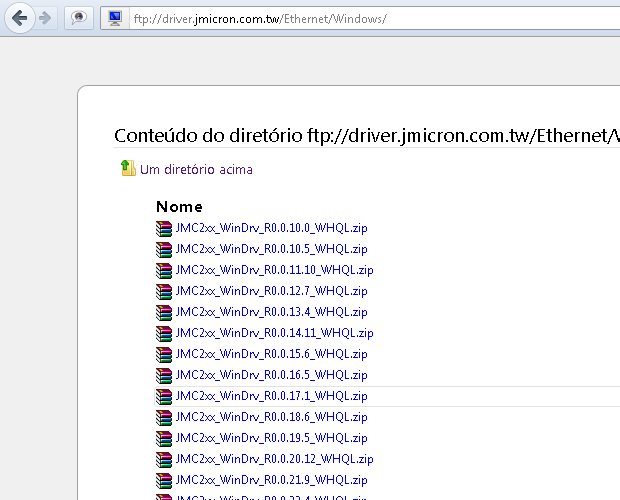The image size is (620, 500).
Task: Download JMC2xx_WinDrv_R0.0.20.12_WHQL.zip
Action: coord(274,459)
